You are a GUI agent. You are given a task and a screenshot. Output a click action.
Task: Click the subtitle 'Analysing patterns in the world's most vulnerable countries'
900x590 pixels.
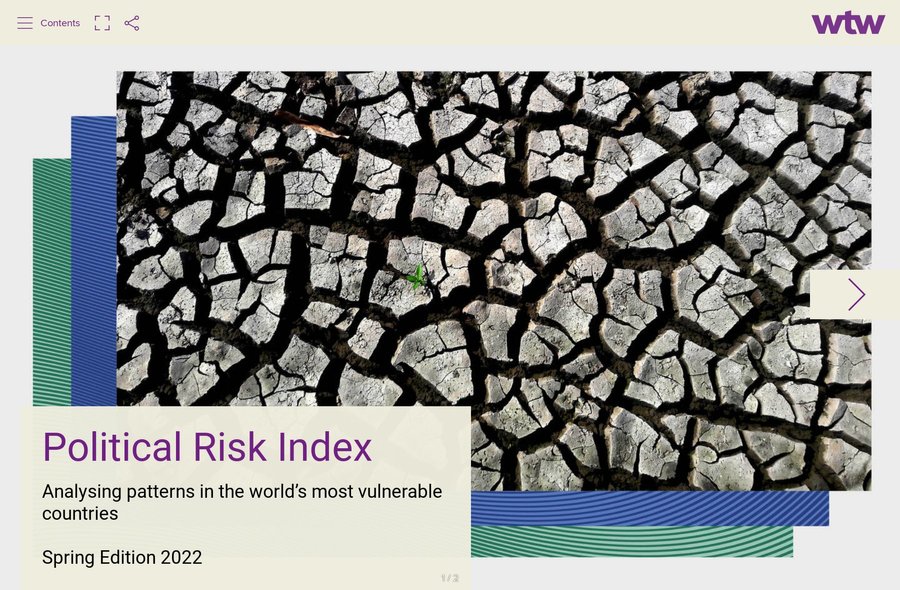(242, 502)
